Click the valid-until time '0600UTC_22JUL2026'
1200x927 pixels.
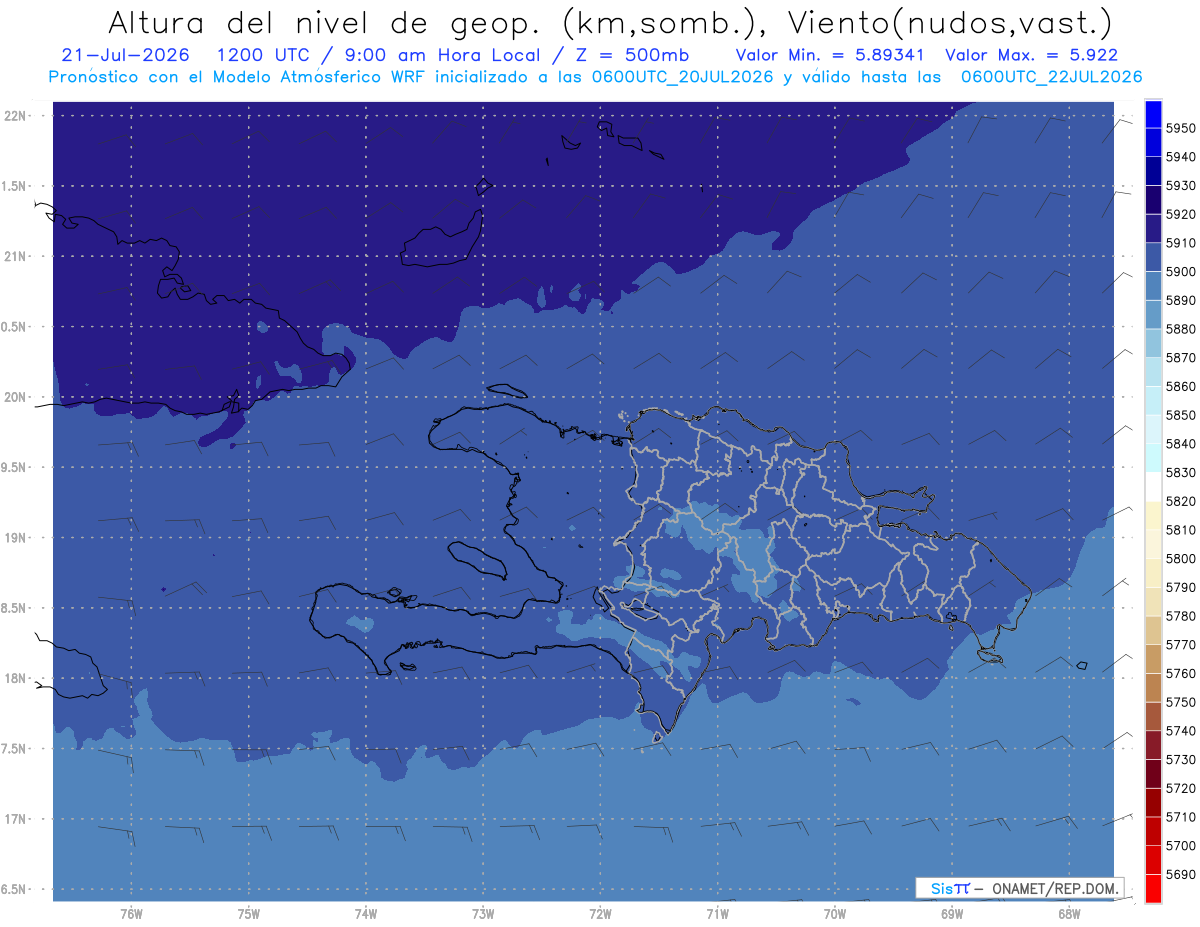[x=1051, y=76]
